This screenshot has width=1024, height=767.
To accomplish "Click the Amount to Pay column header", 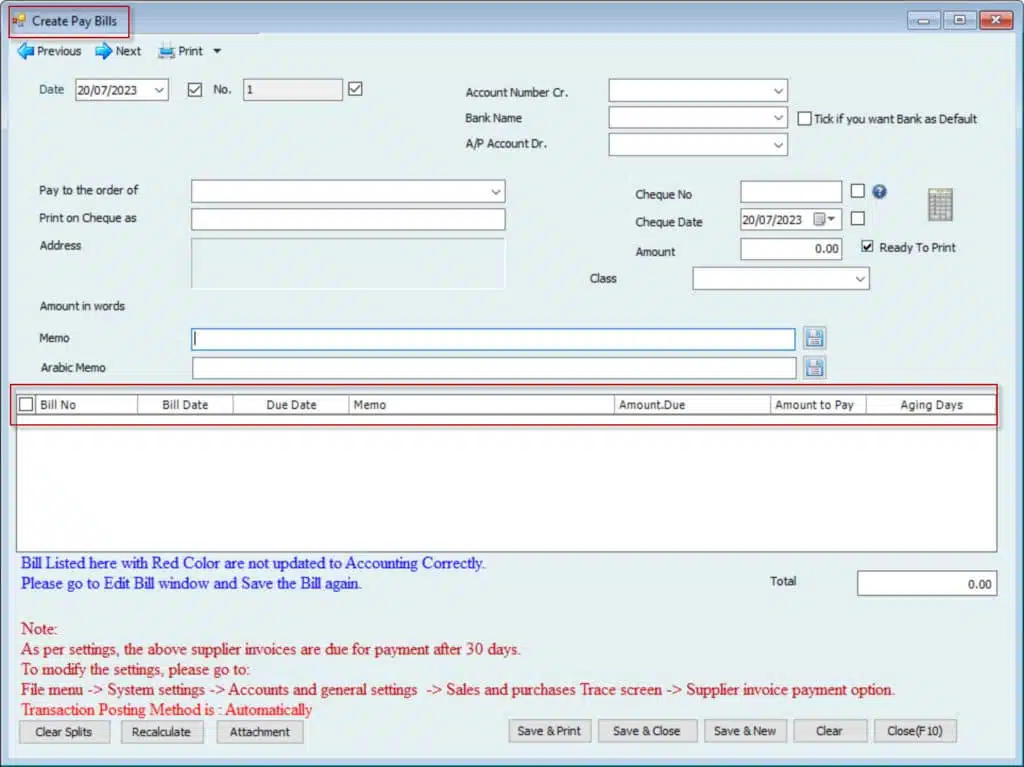I will click(818, 405).
